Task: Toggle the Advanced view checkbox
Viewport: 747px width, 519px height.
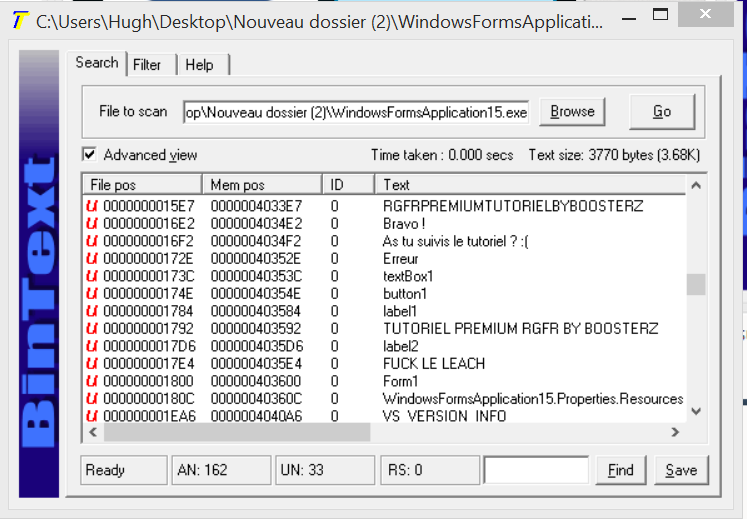Action: pyautogui.click(x=89, y=154)
